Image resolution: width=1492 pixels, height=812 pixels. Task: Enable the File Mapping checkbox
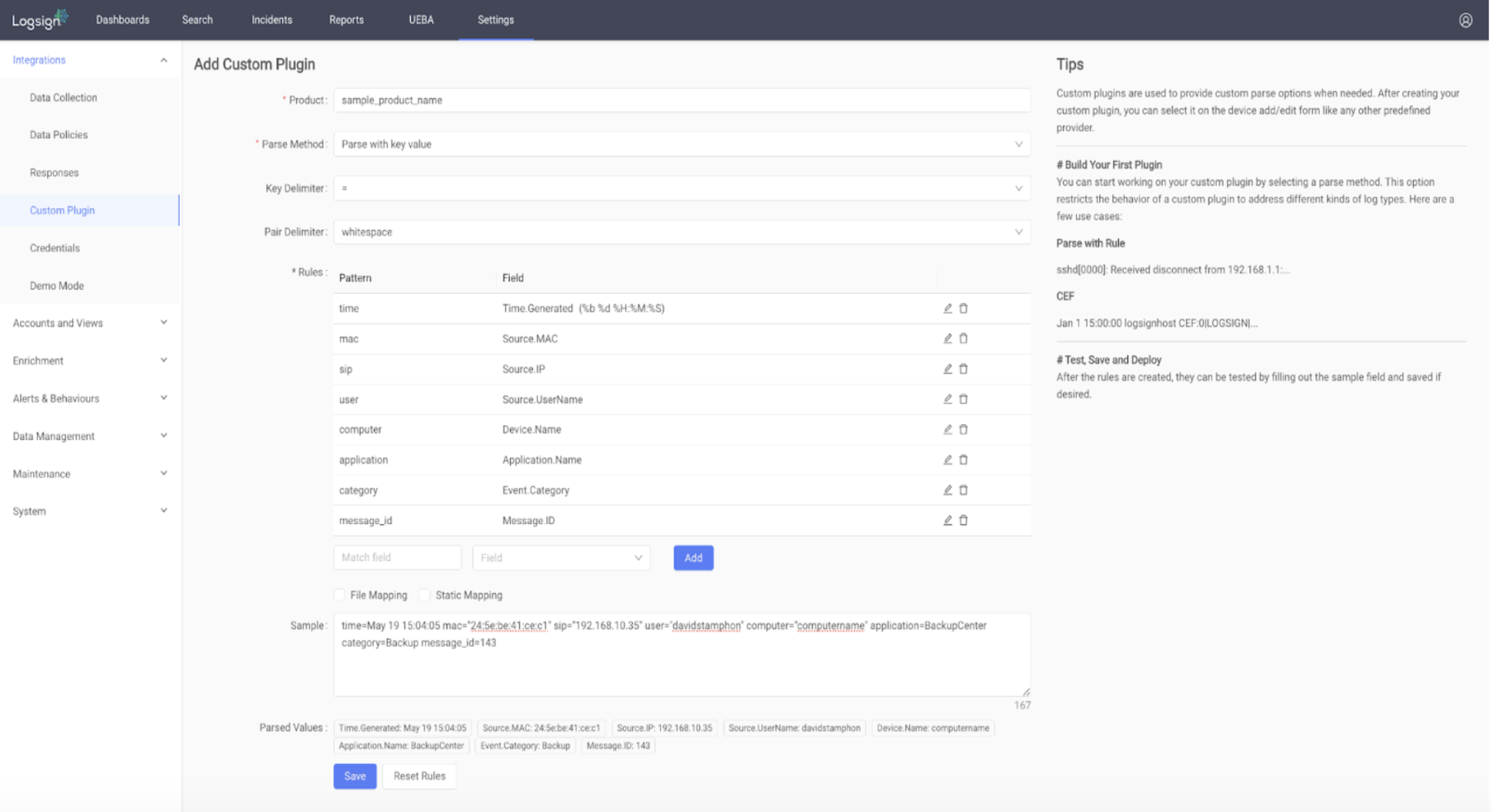coord(339,595)
